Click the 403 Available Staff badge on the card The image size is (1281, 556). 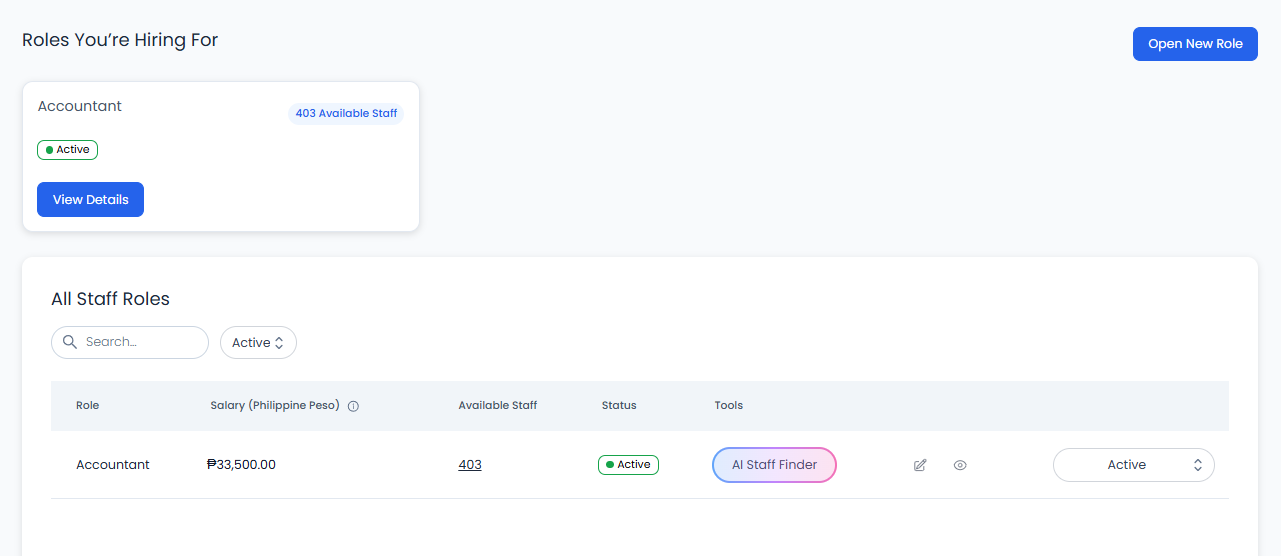346,113
